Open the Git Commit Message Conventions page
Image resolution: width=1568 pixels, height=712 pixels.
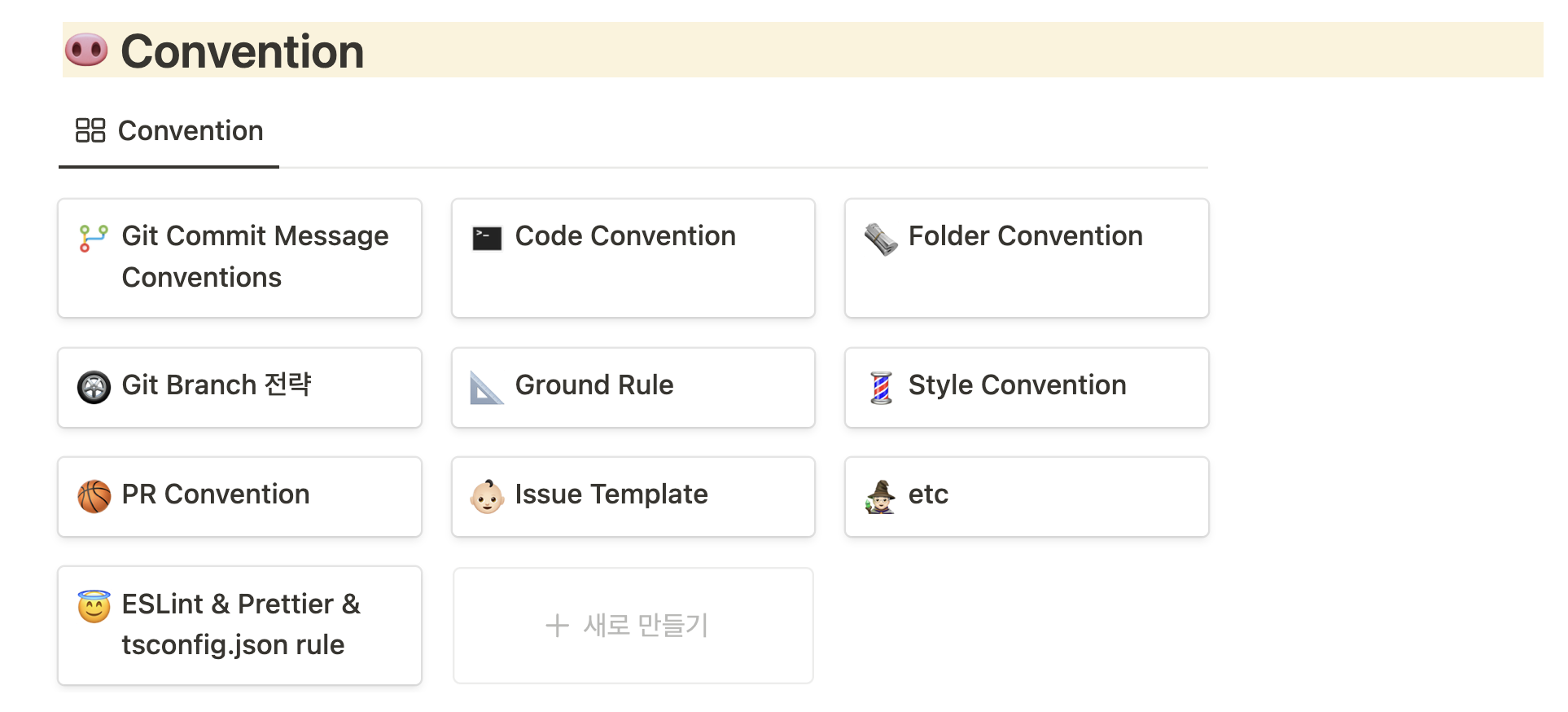pyautogui.click(x=255, y=257)
